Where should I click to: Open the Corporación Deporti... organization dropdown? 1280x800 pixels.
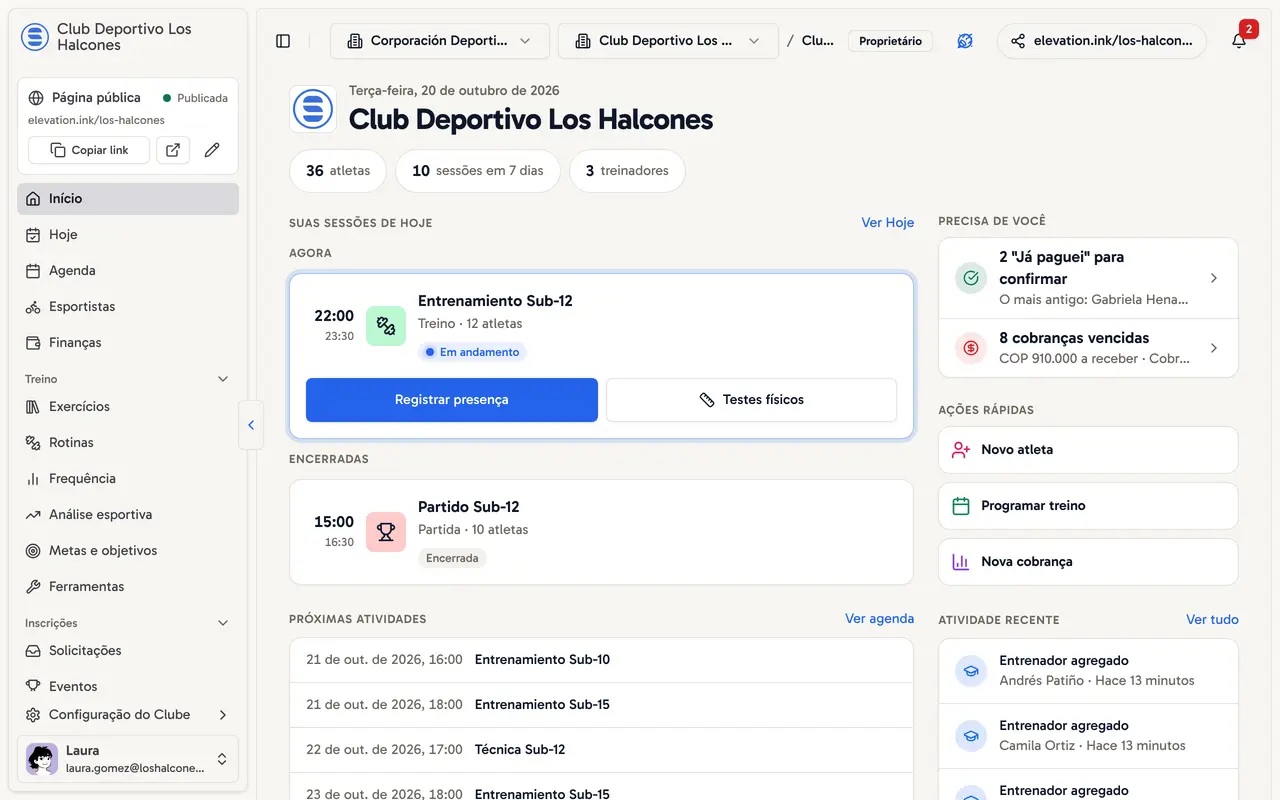click(440, 41)
